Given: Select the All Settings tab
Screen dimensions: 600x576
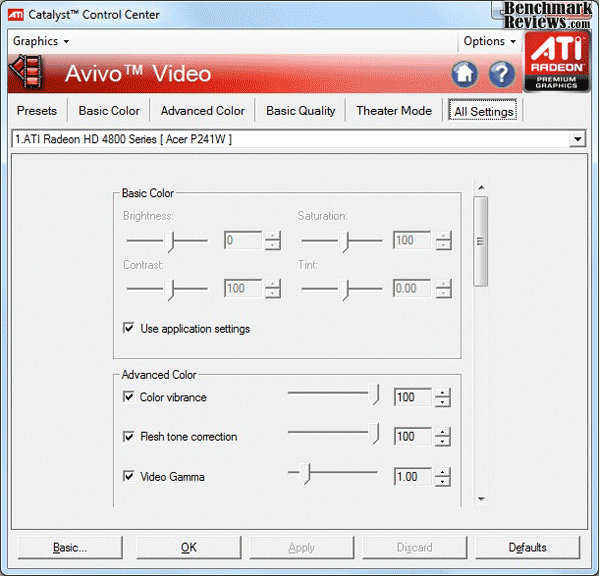Looking at the screenshot, I should 484,111.
